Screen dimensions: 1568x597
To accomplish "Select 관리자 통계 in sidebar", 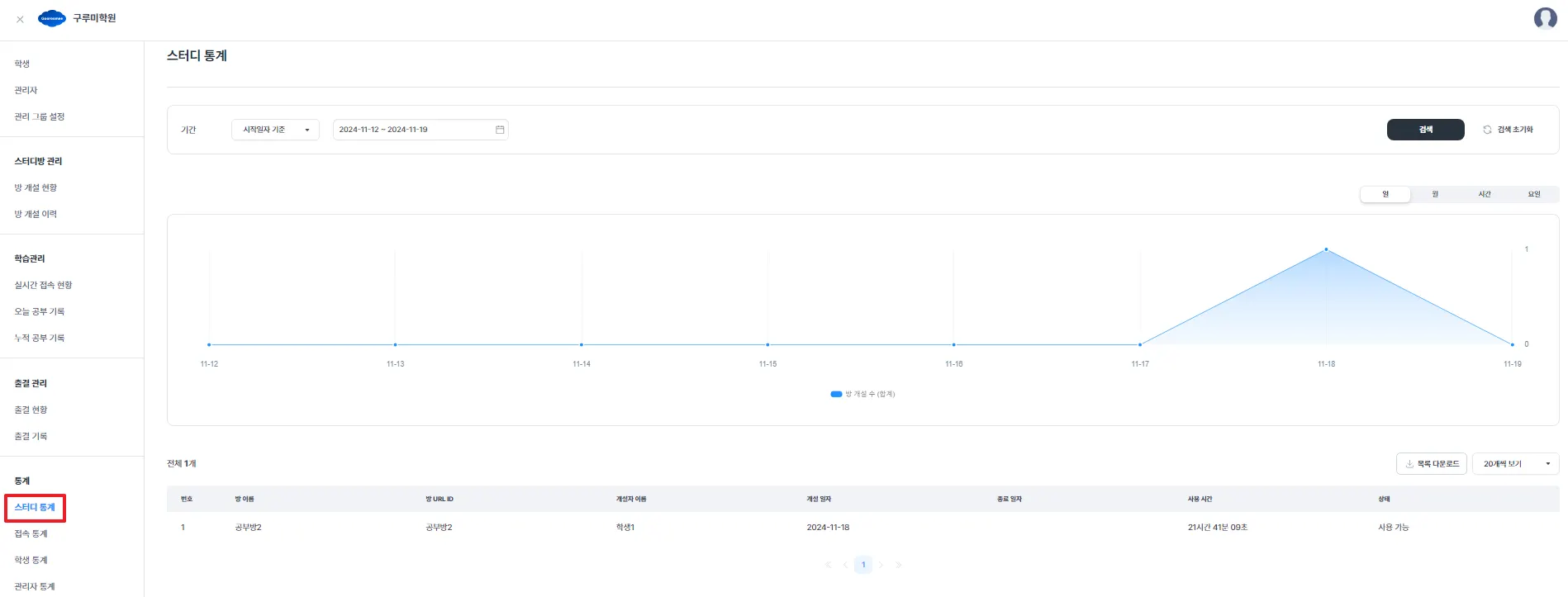I will point(35,586).
